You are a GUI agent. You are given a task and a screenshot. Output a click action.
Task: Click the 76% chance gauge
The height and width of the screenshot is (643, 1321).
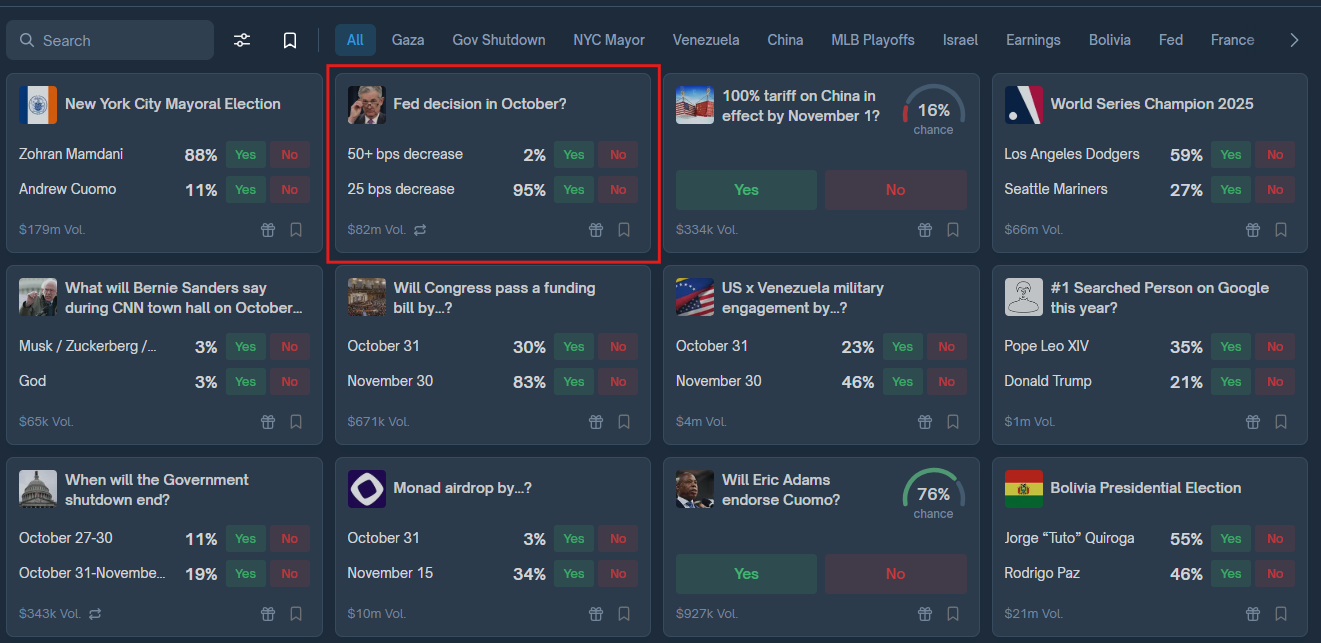[x=933, y=494]
